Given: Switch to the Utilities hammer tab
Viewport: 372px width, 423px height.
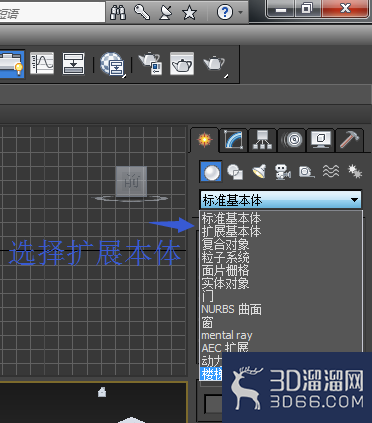Looking at the screenshot, I should click(349, 139).
